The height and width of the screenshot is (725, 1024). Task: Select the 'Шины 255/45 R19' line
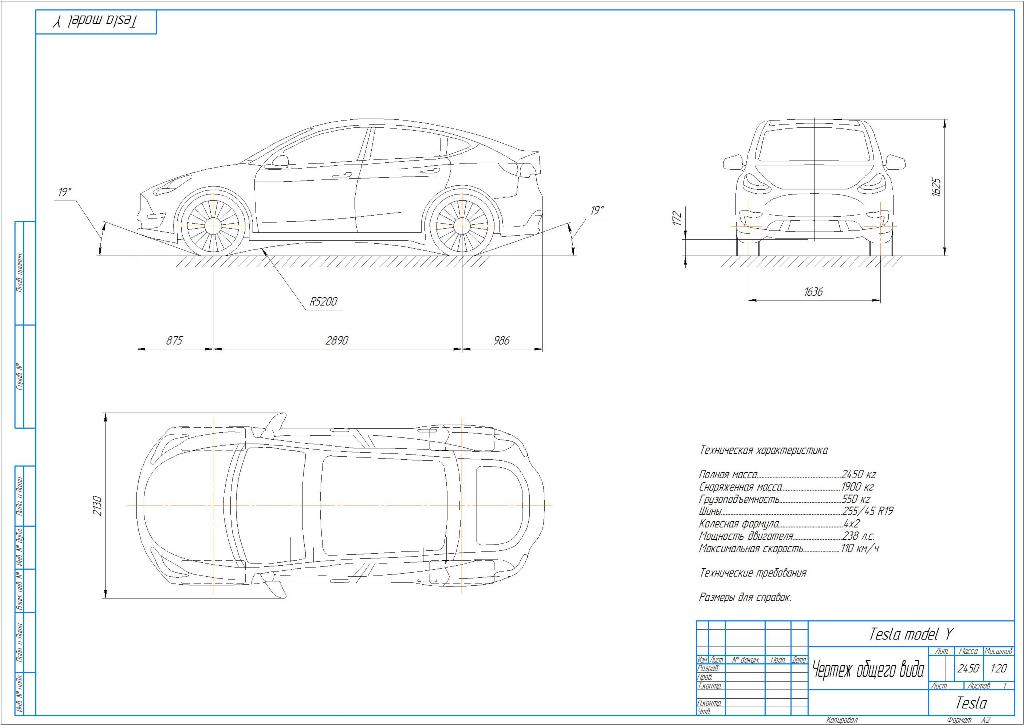(x=795, y=511)
